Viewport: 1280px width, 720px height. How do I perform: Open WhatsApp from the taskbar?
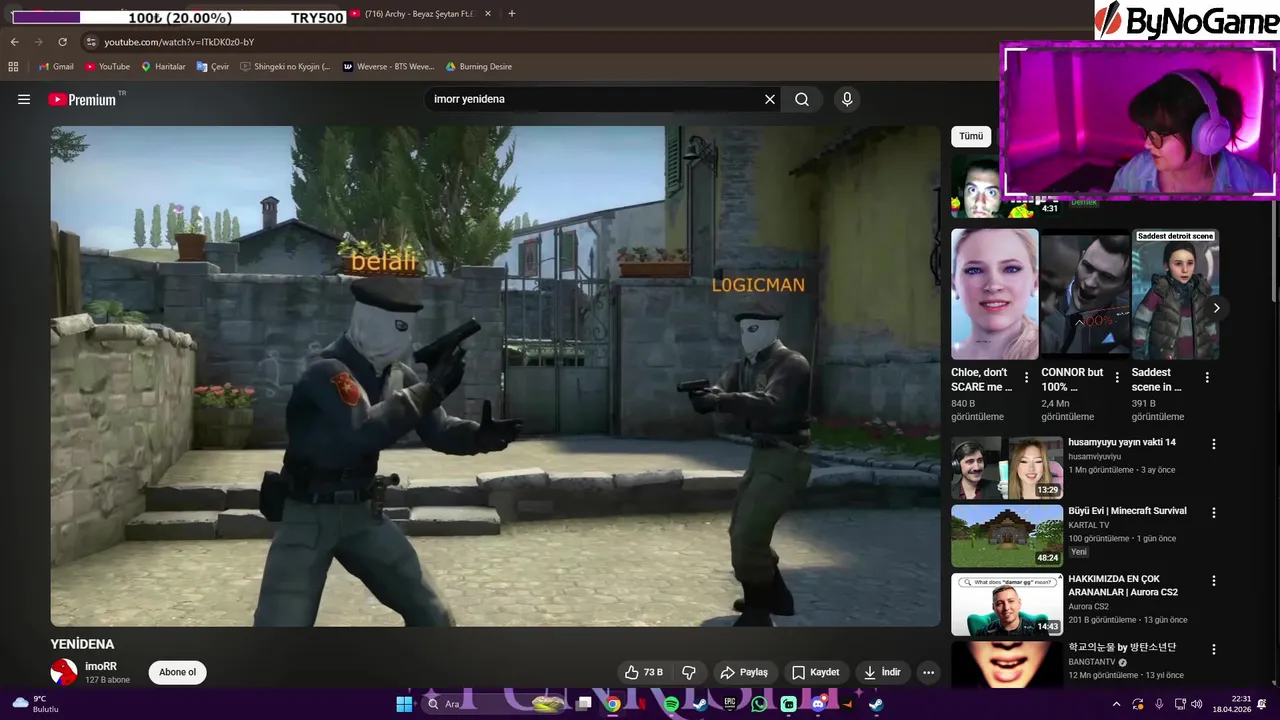tap(759, 704)
